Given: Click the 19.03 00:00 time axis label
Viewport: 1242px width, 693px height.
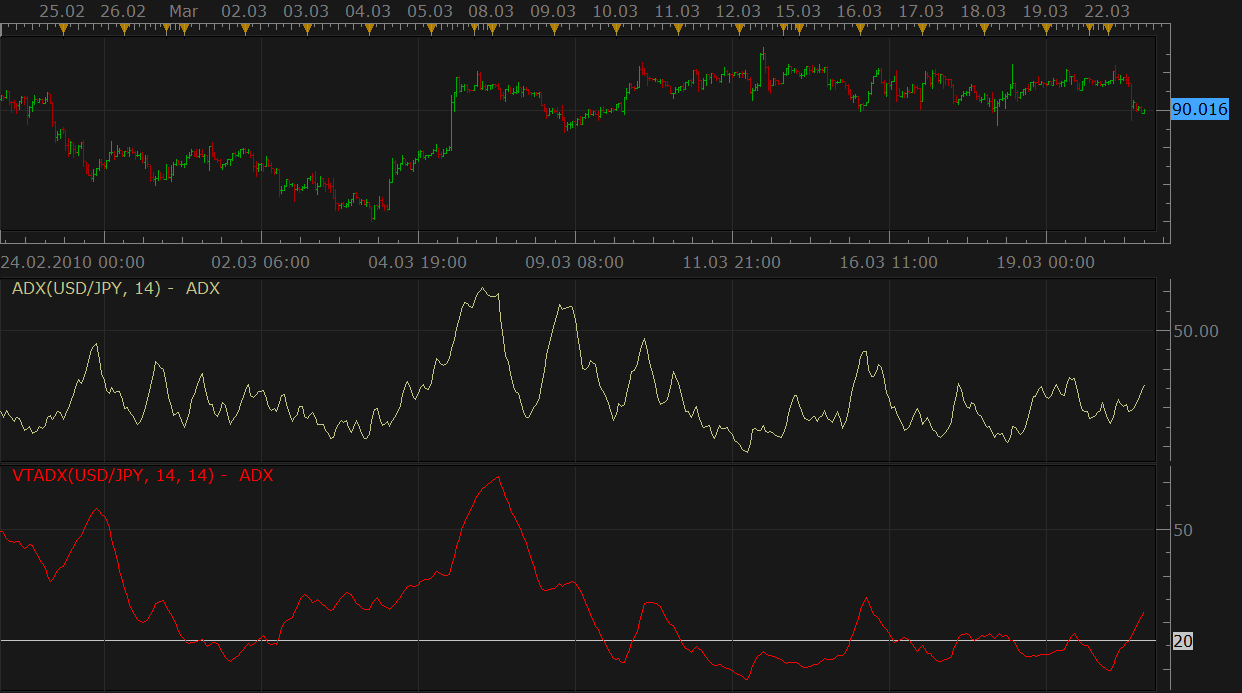Looking at the screenshot, I should coord(1046,262).
